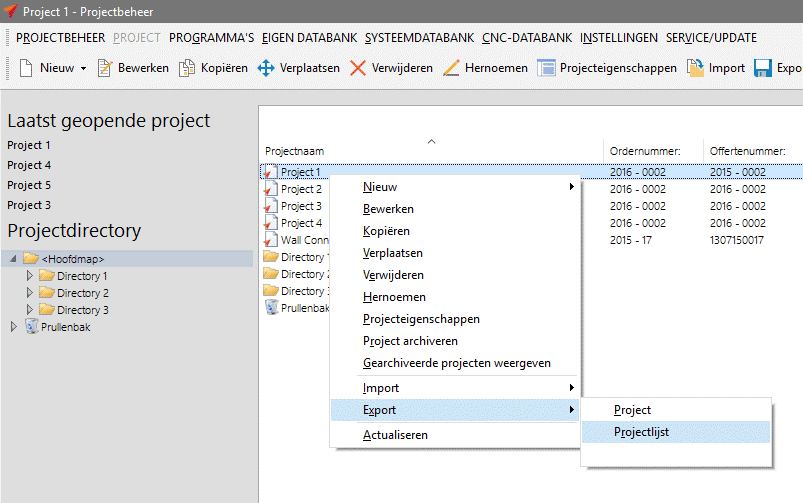Expand Directory 1 in the project tree
The width and height of the screenshot is (803, 503).
(30, 276)
